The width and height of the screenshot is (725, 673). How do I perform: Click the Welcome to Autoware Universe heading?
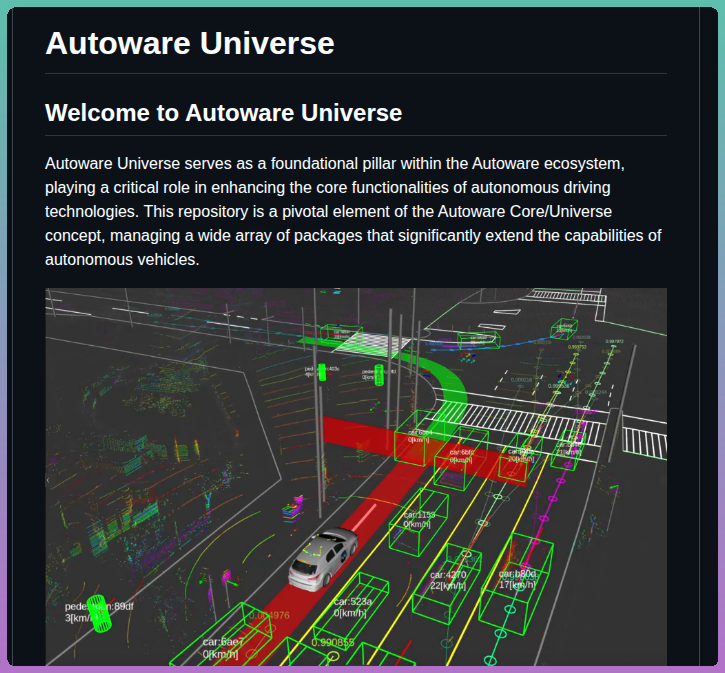(x=223, y=113)
